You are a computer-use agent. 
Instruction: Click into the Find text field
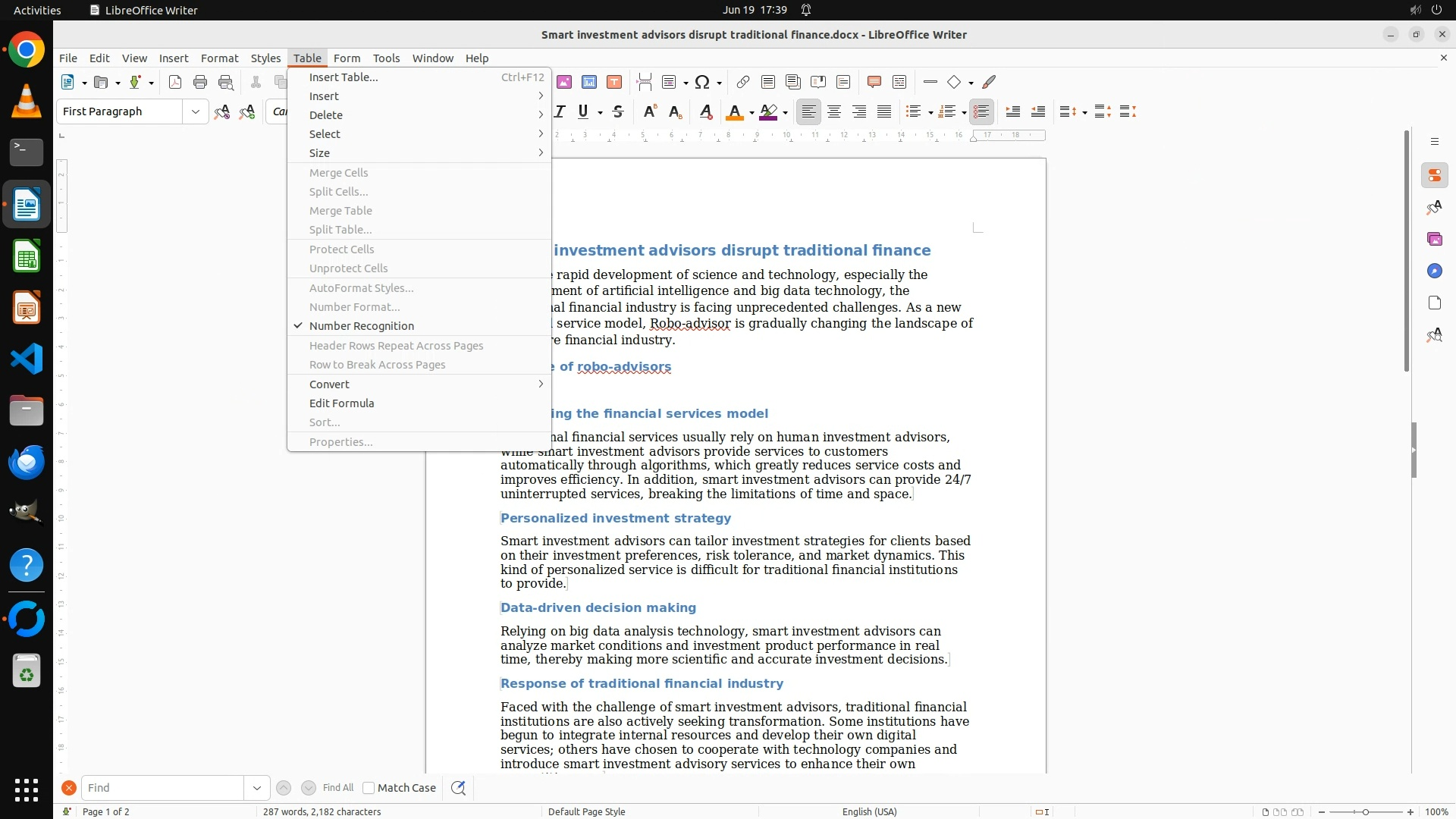point(162,788)
